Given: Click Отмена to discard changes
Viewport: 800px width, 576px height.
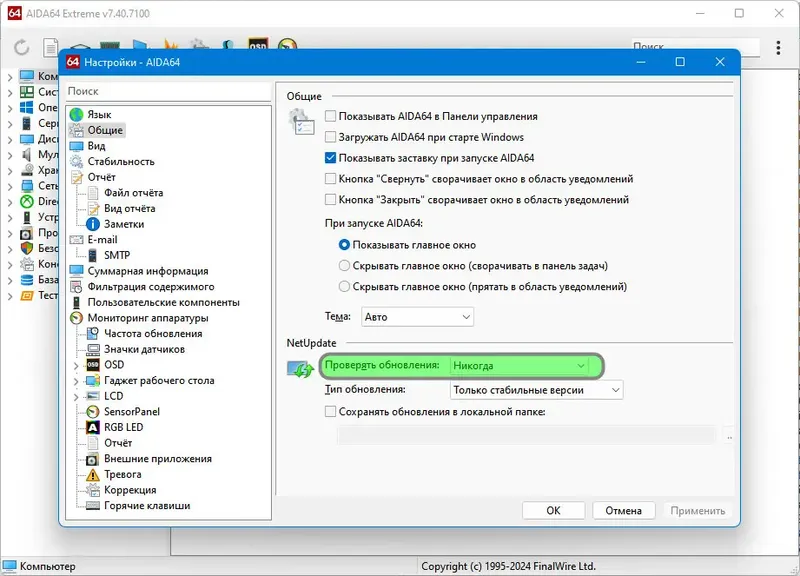Looking at the screenshot, I should click(x=623, y=510).
